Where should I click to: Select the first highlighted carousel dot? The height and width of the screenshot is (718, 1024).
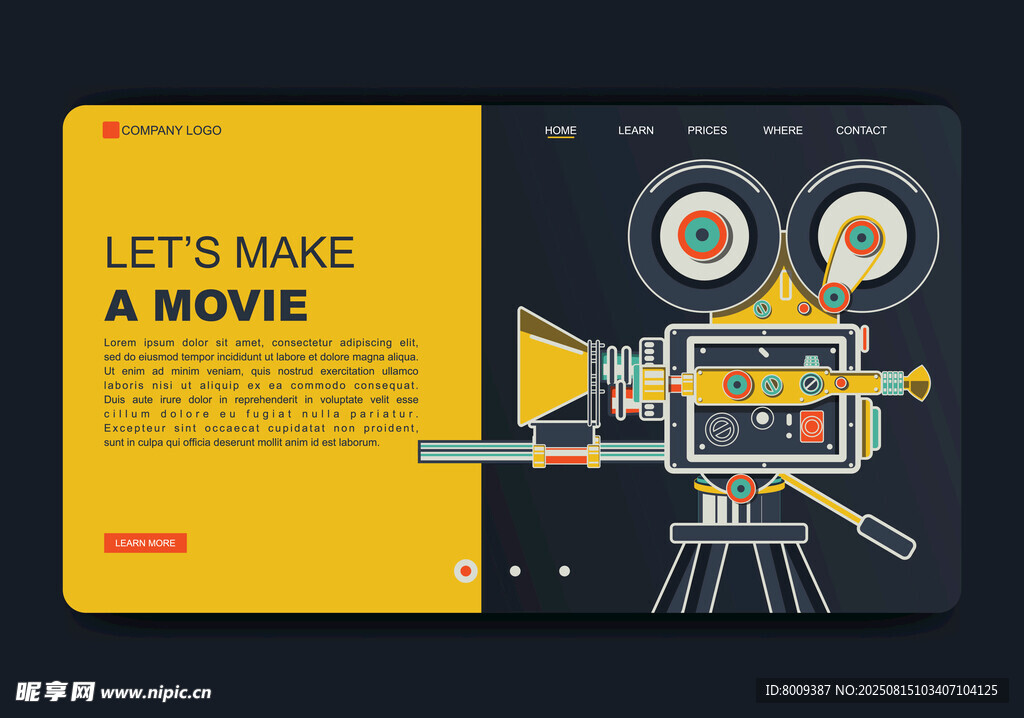pyautogui.click(x=465, y=571)
